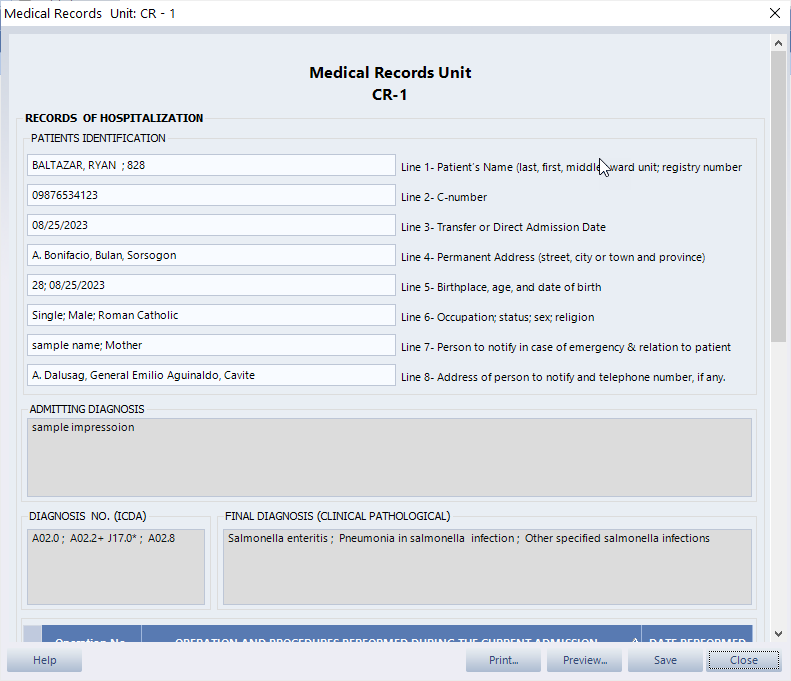Select the C-number input field
This screenshot has width=791, height=681.
point(211,195)
